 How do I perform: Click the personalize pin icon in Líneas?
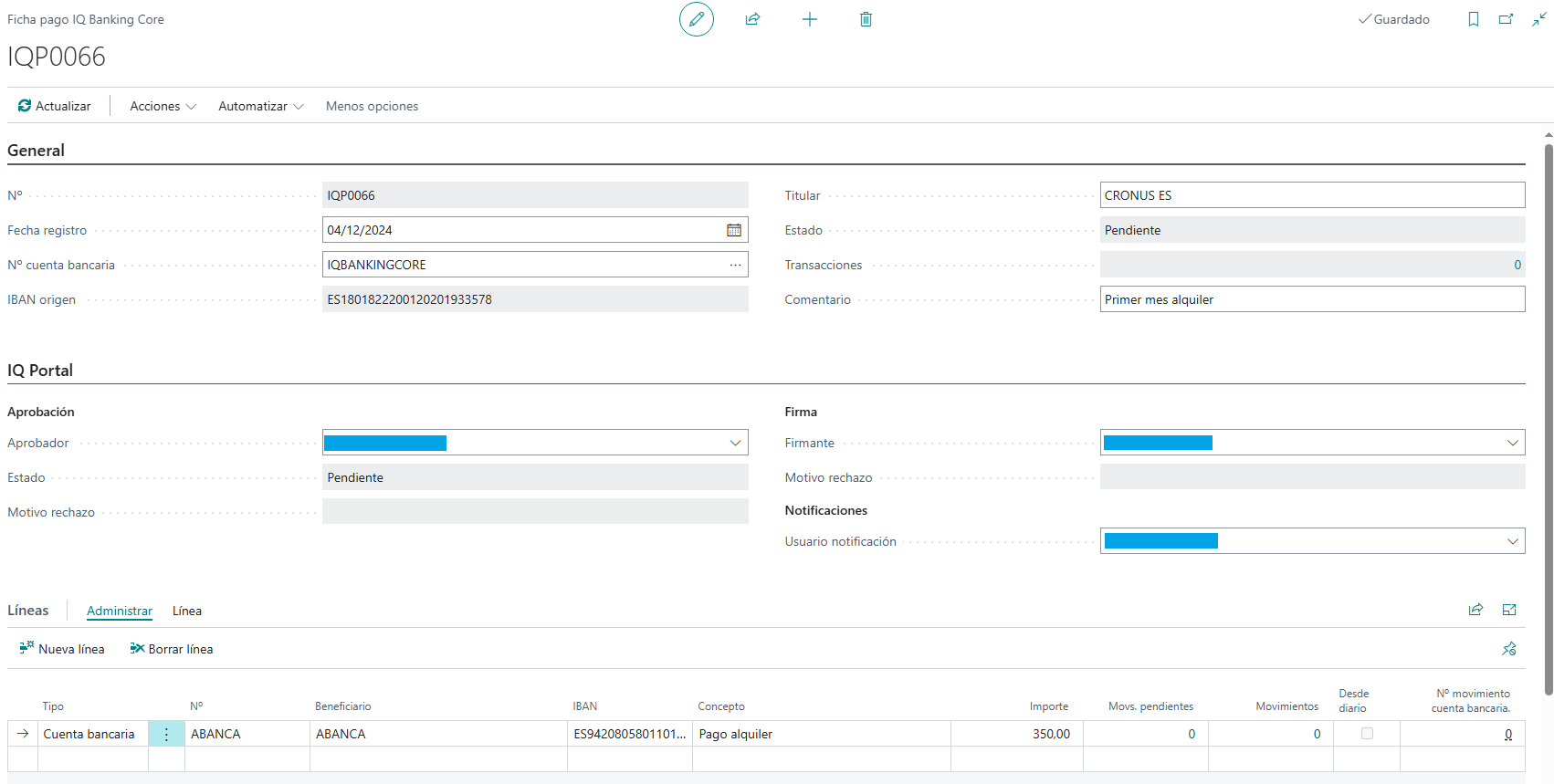pos(1508,649)
